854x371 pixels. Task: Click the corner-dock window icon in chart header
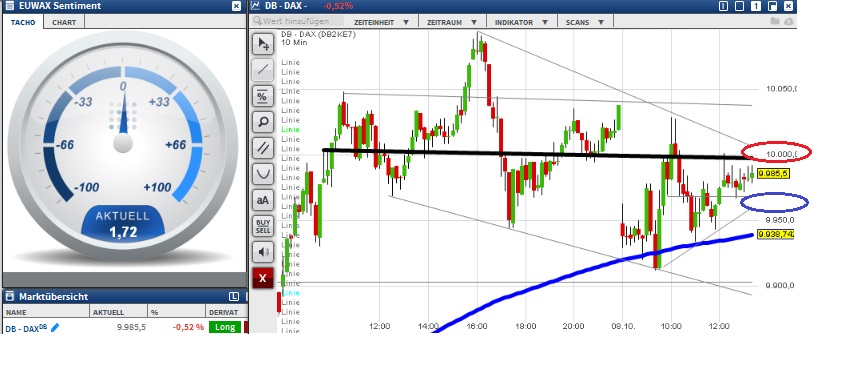[772, 6]
